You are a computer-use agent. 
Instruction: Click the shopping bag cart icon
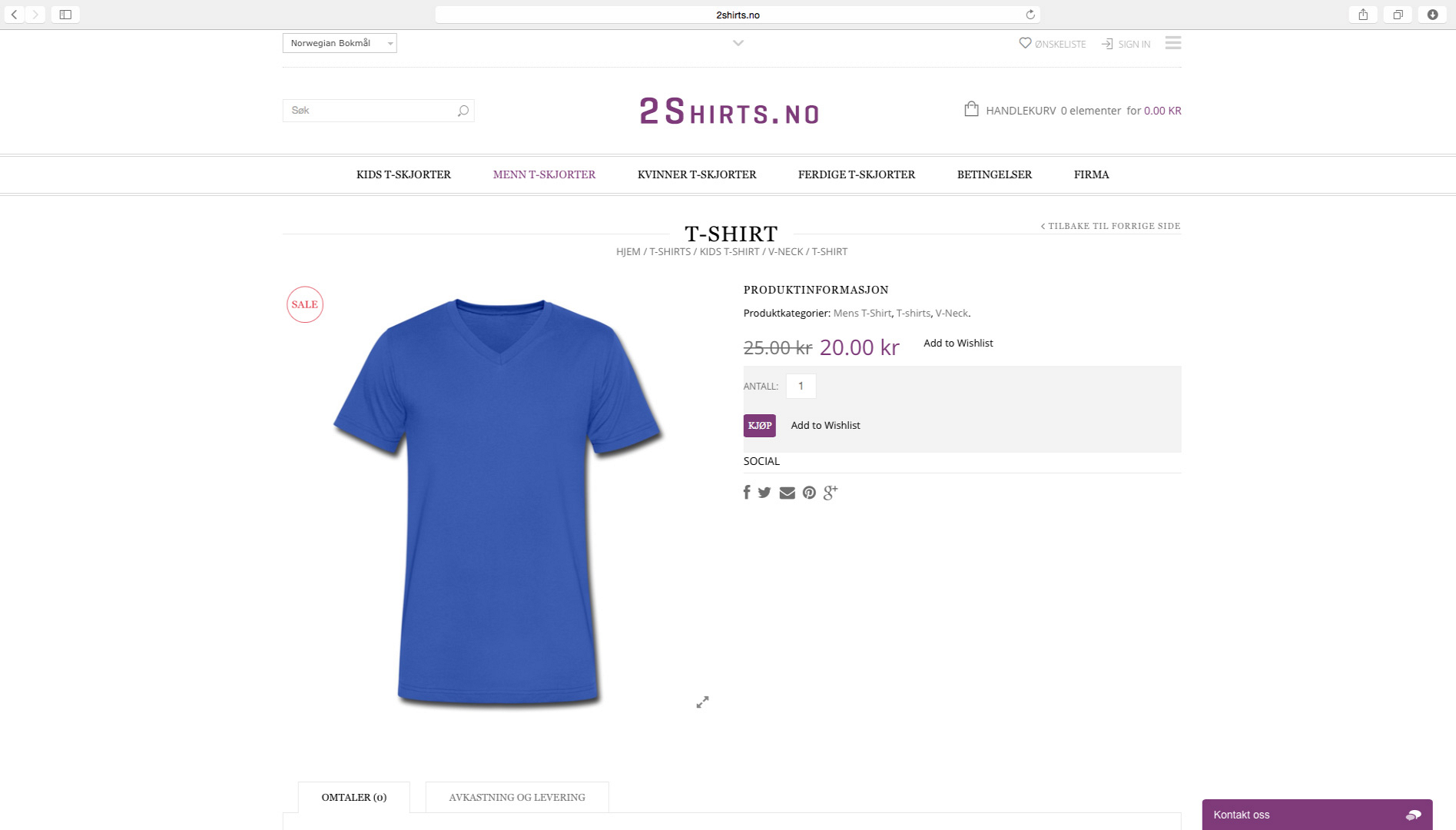[x=971, y=109]
